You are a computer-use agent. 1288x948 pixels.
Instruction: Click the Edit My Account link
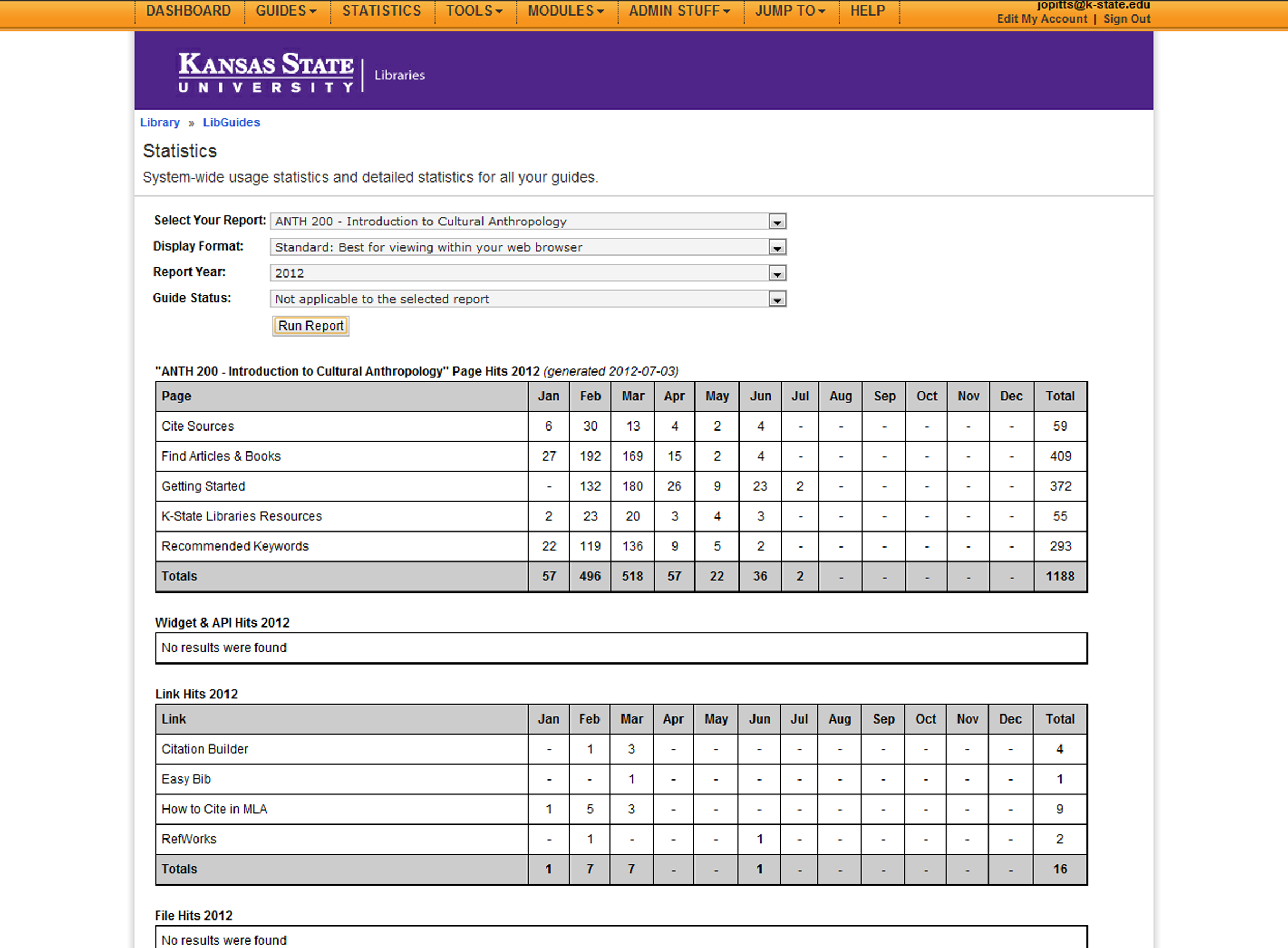point(1042,19)
